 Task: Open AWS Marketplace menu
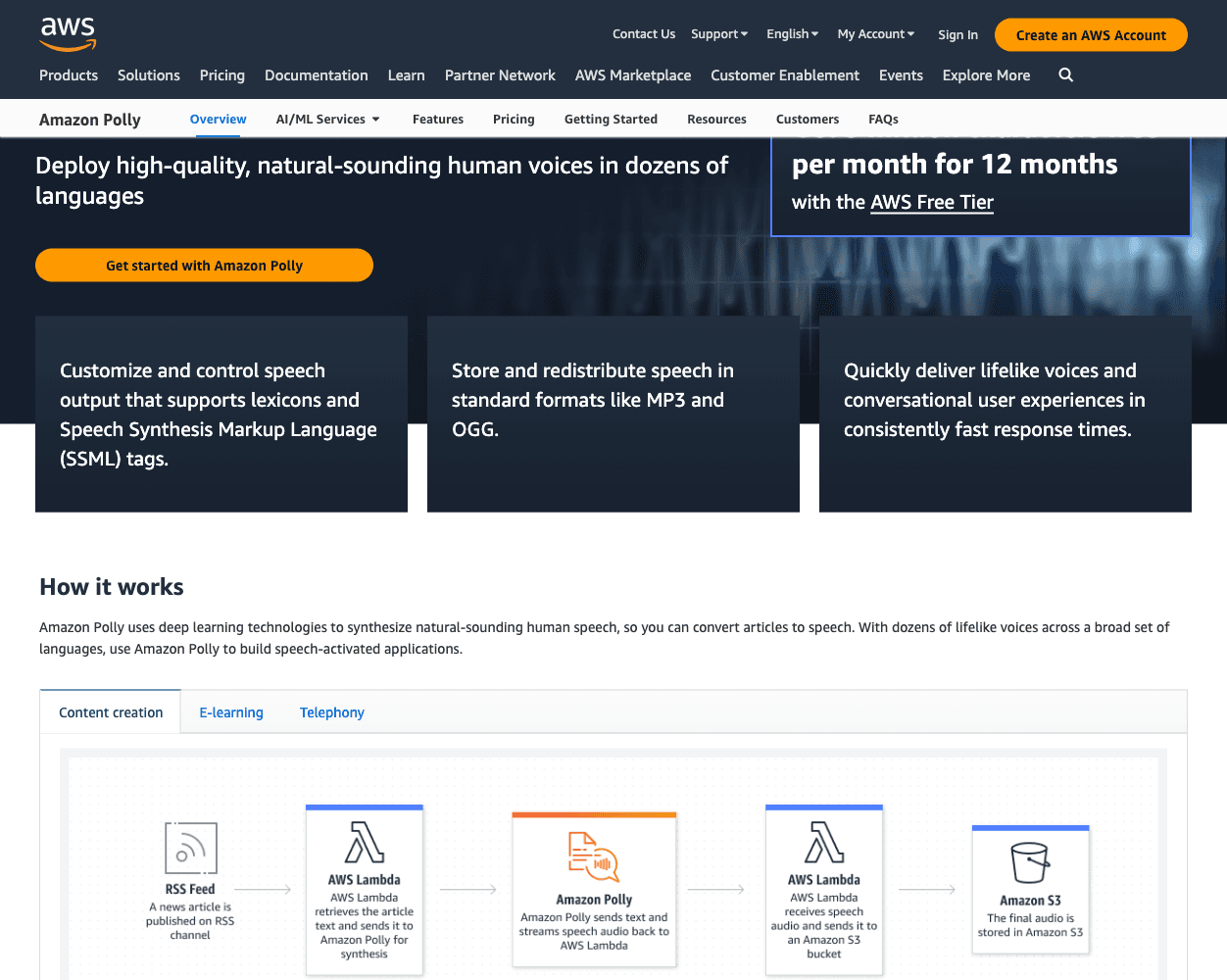pos(633,75)
